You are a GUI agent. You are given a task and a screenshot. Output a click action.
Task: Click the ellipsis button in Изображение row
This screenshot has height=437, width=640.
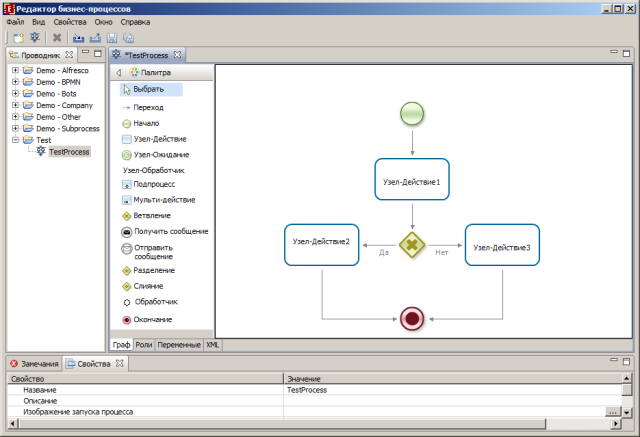tap(611, 412)
